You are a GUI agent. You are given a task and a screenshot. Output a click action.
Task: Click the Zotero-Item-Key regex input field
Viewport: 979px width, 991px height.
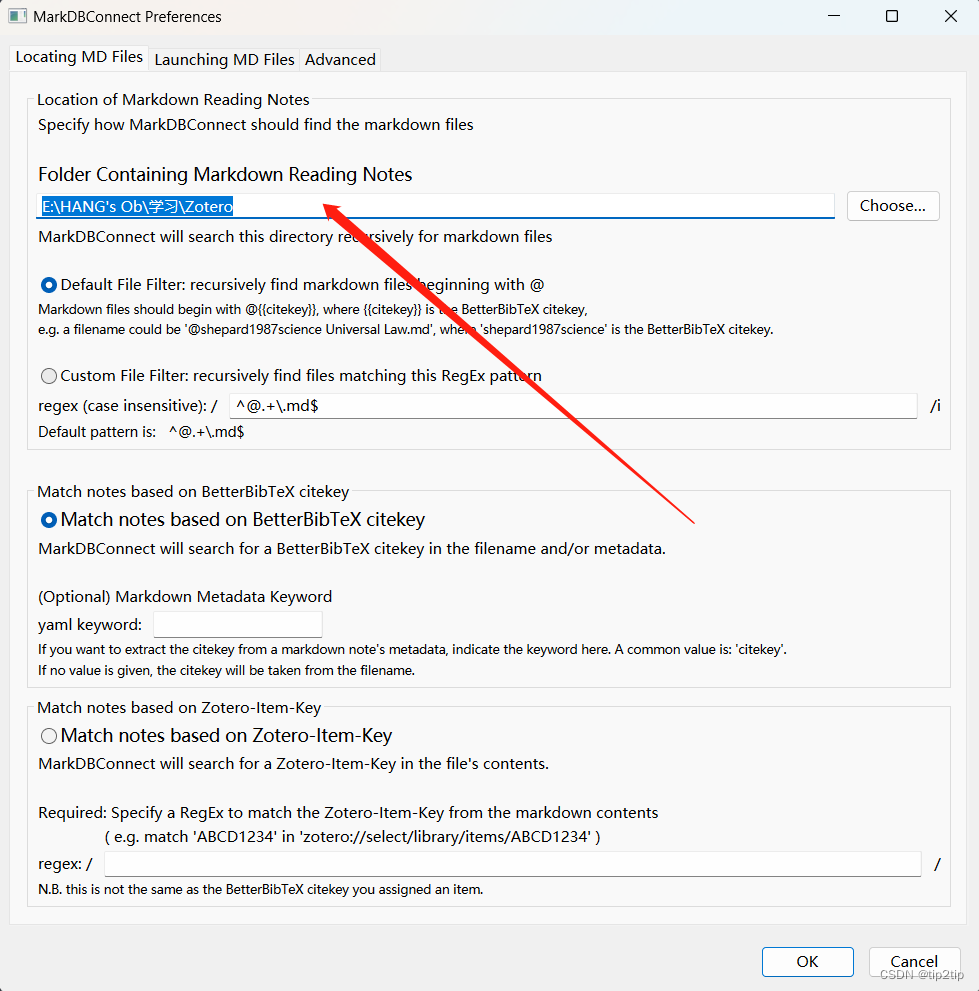coord(513,864)
